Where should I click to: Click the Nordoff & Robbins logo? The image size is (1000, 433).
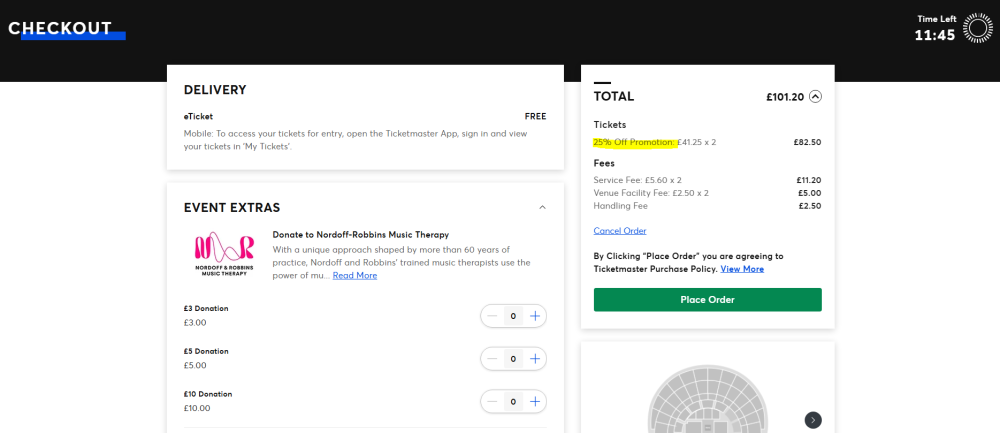(224, 253)
